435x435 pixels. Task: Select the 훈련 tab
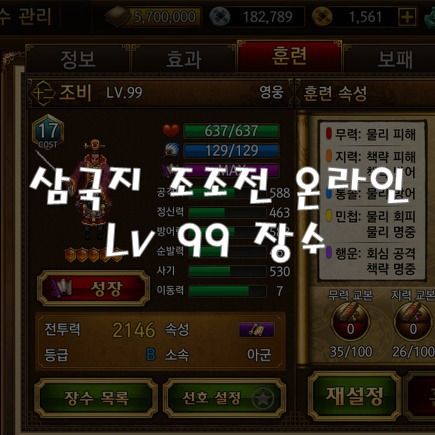coord(289,57)
